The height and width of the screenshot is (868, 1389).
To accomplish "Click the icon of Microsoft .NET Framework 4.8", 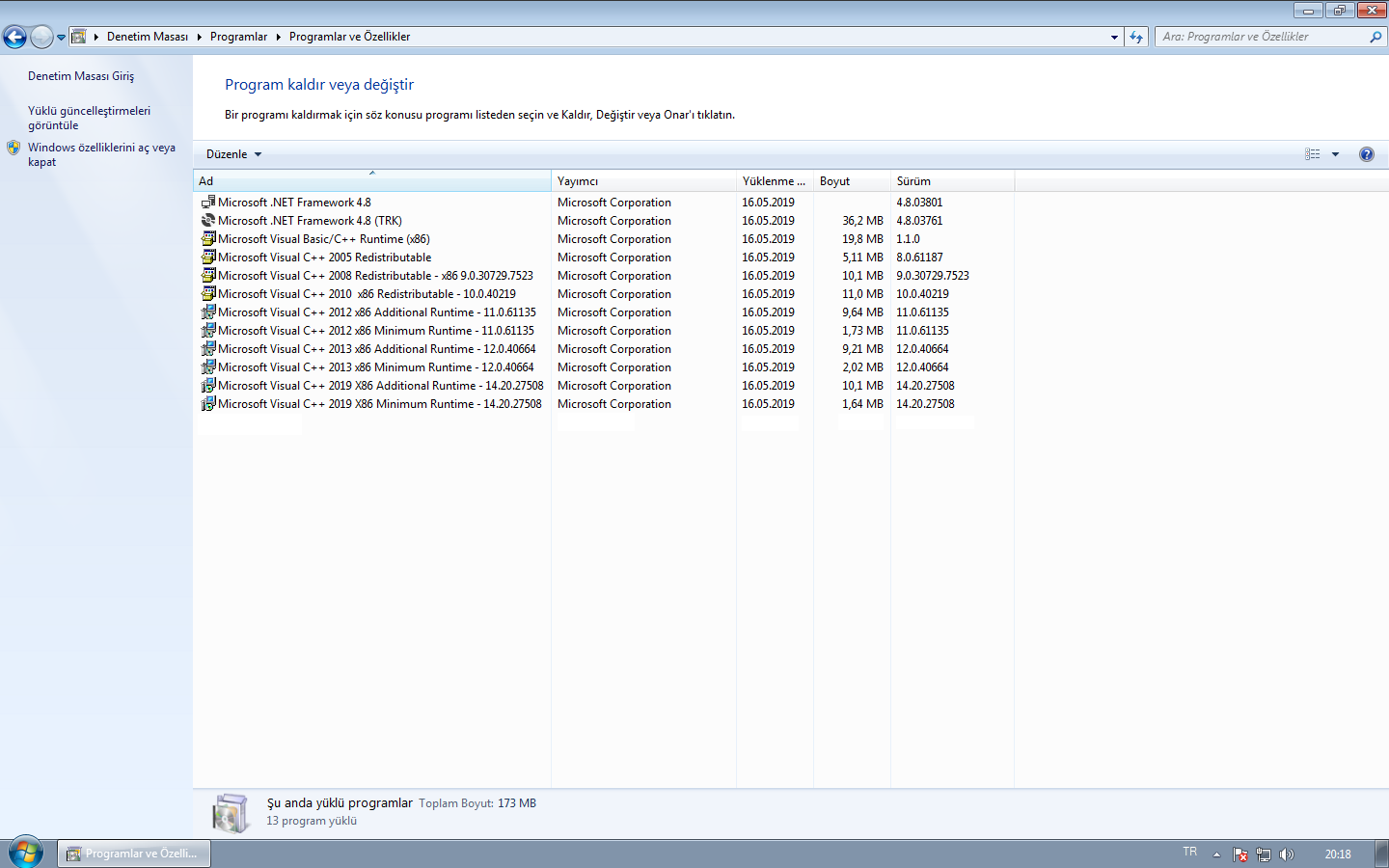I will point(208,203).
